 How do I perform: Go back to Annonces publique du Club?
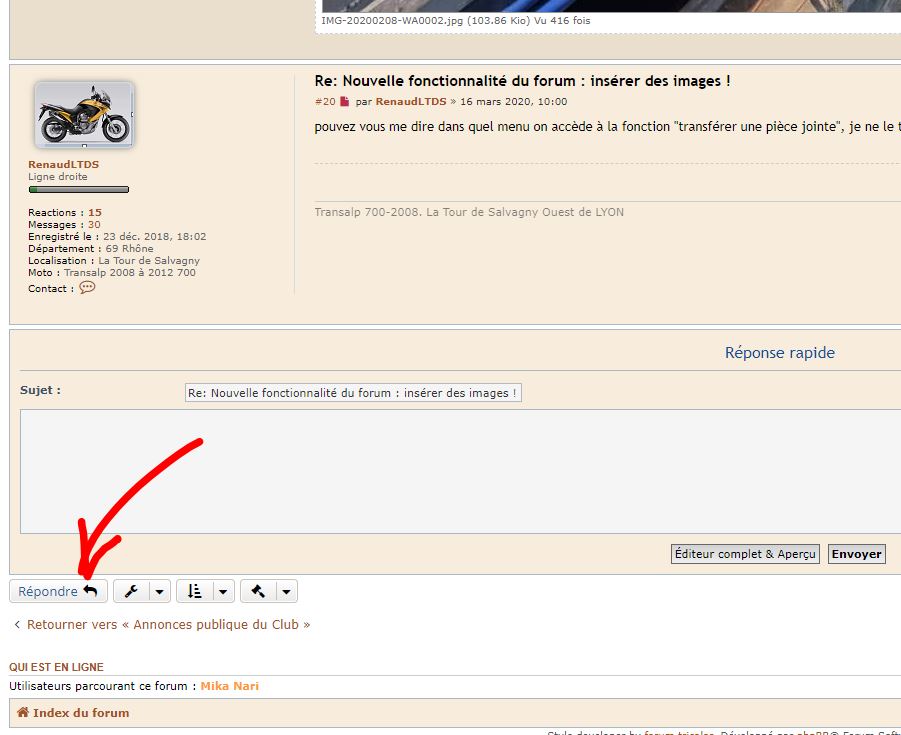[x=162, y=624]
